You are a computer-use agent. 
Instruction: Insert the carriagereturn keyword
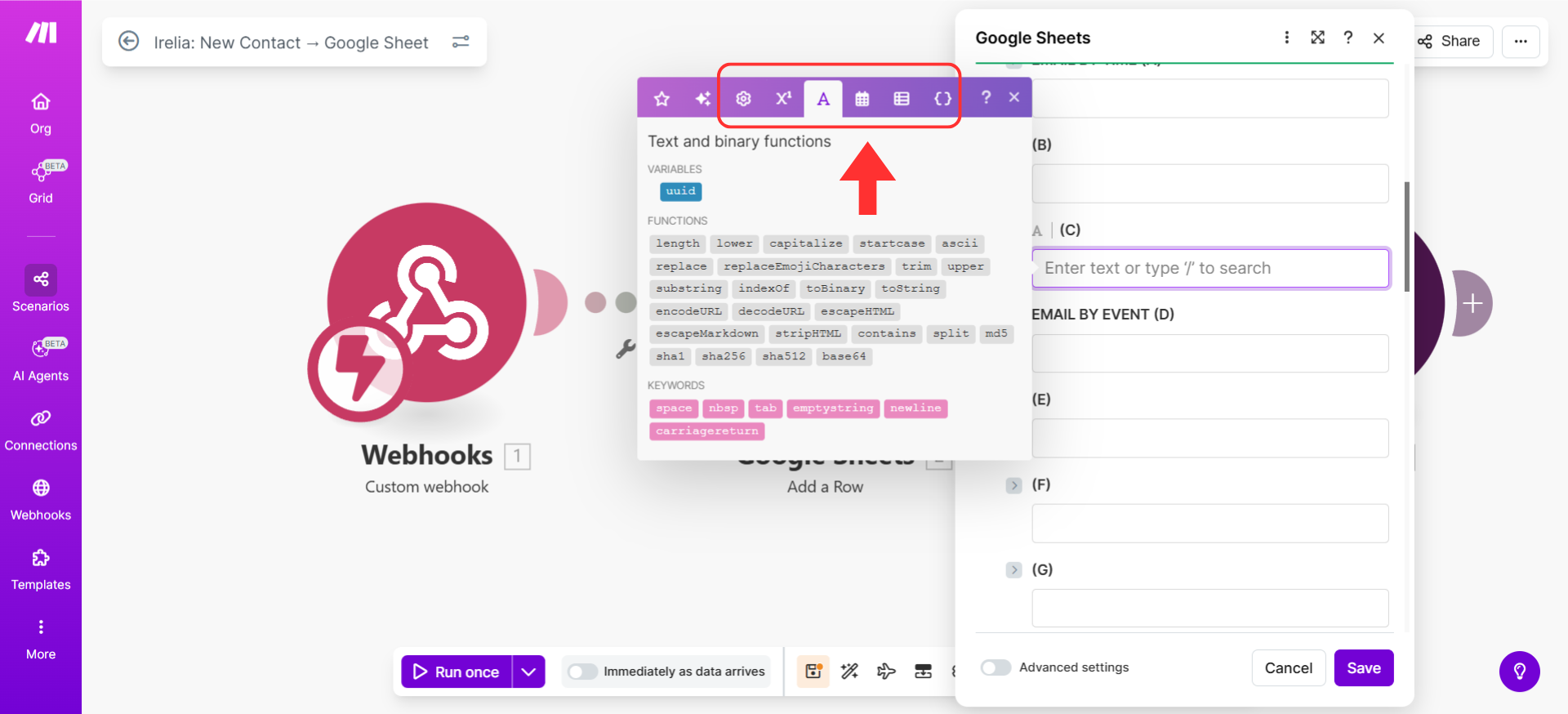click(x=707, y=431)
